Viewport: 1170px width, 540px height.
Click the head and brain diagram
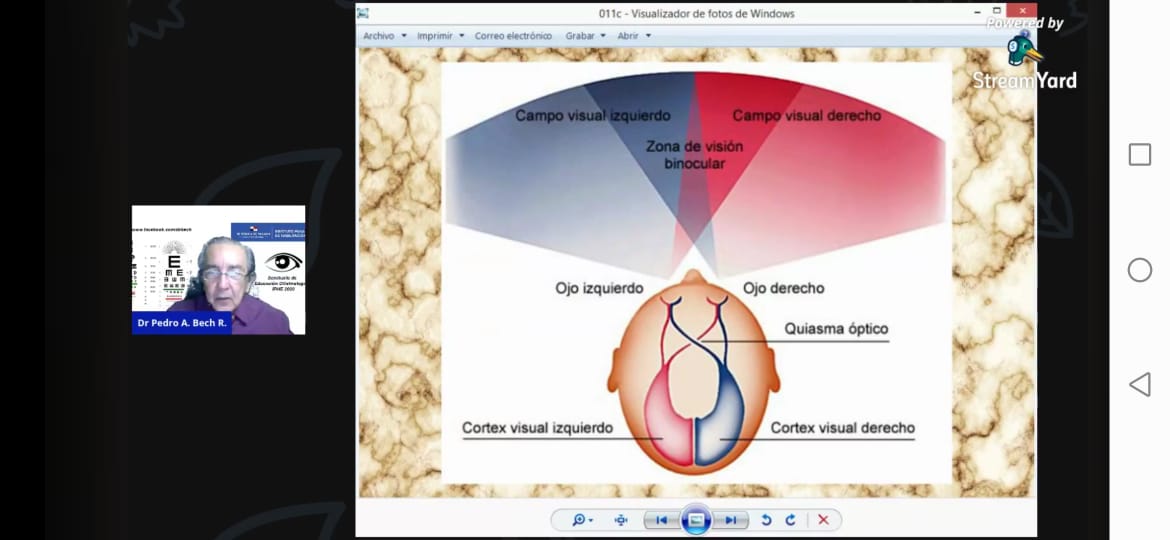(x=694, y=371)
